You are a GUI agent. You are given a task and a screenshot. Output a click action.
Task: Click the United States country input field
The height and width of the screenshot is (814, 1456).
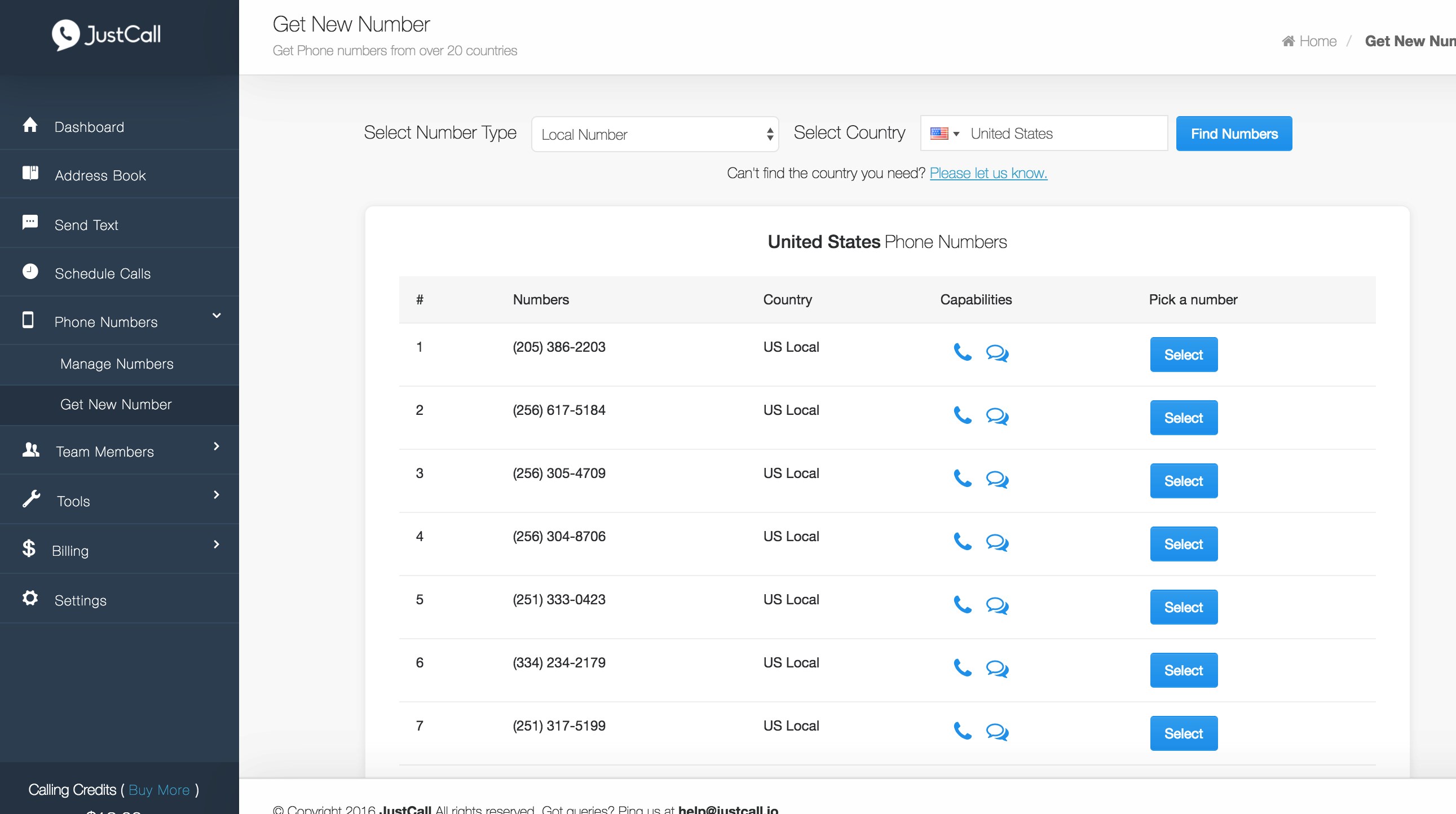pyautogui.click(x=1062, y=134)
